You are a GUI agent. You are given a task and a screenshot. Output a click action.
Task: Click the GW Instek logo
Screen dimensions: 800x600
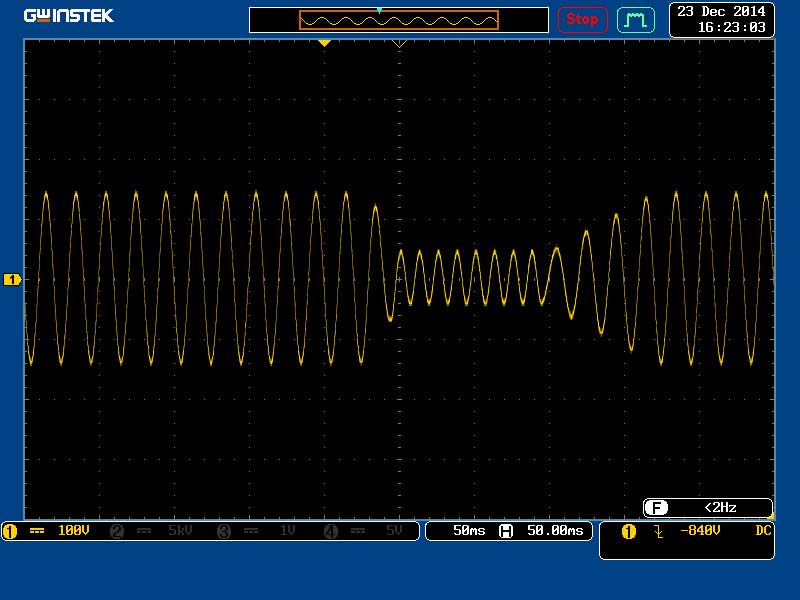click(68, 16)
